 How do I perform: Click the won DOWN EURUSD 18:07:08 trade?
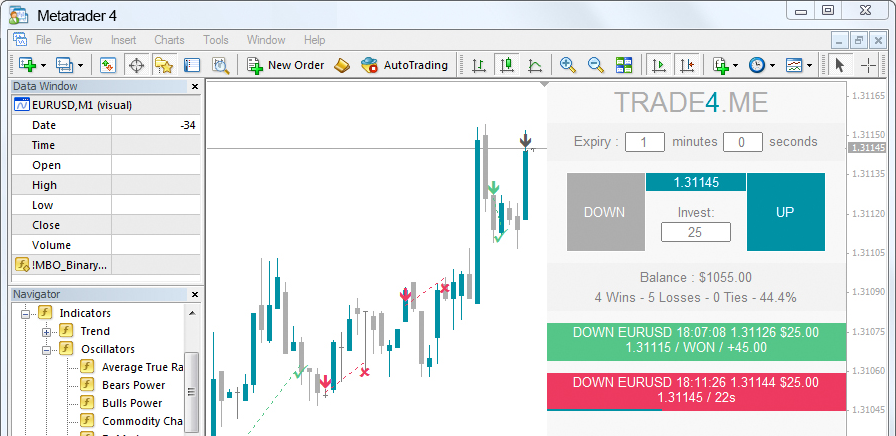pos(696,342)
